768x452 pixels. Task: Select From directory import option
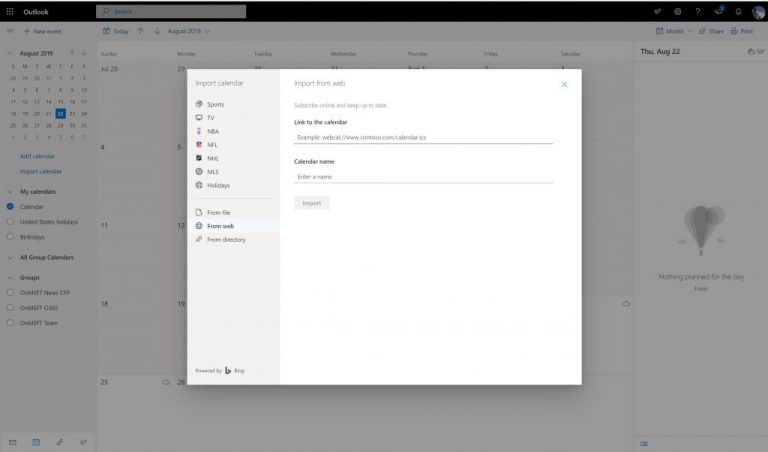point(221,239)
